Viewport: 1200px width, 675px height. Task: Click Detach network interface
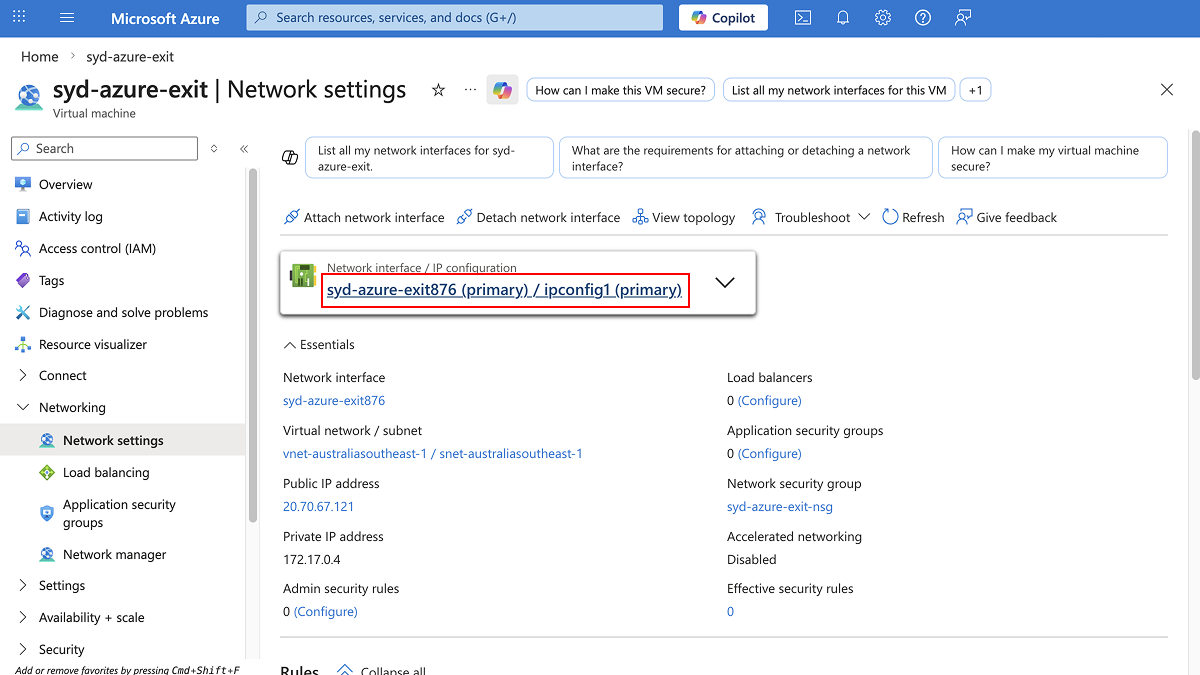(538, 217)
